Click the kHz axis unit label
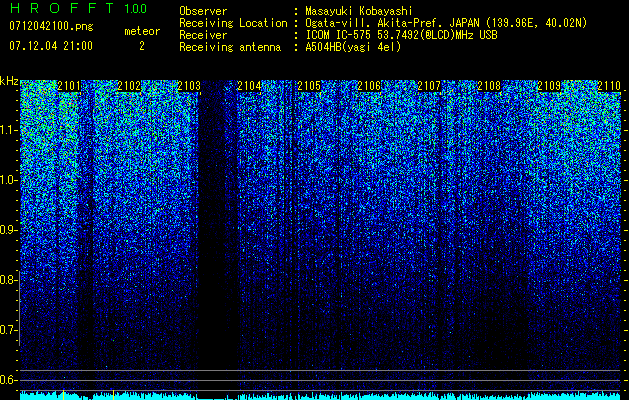 9,81
